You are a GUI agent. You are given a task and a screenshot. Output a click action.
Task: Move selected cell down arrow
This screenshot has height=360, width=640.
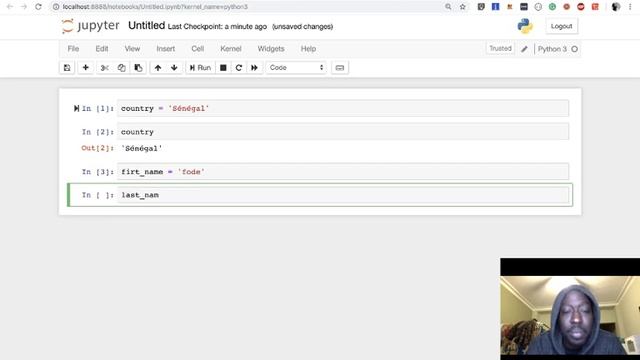[x=174, y=68]
